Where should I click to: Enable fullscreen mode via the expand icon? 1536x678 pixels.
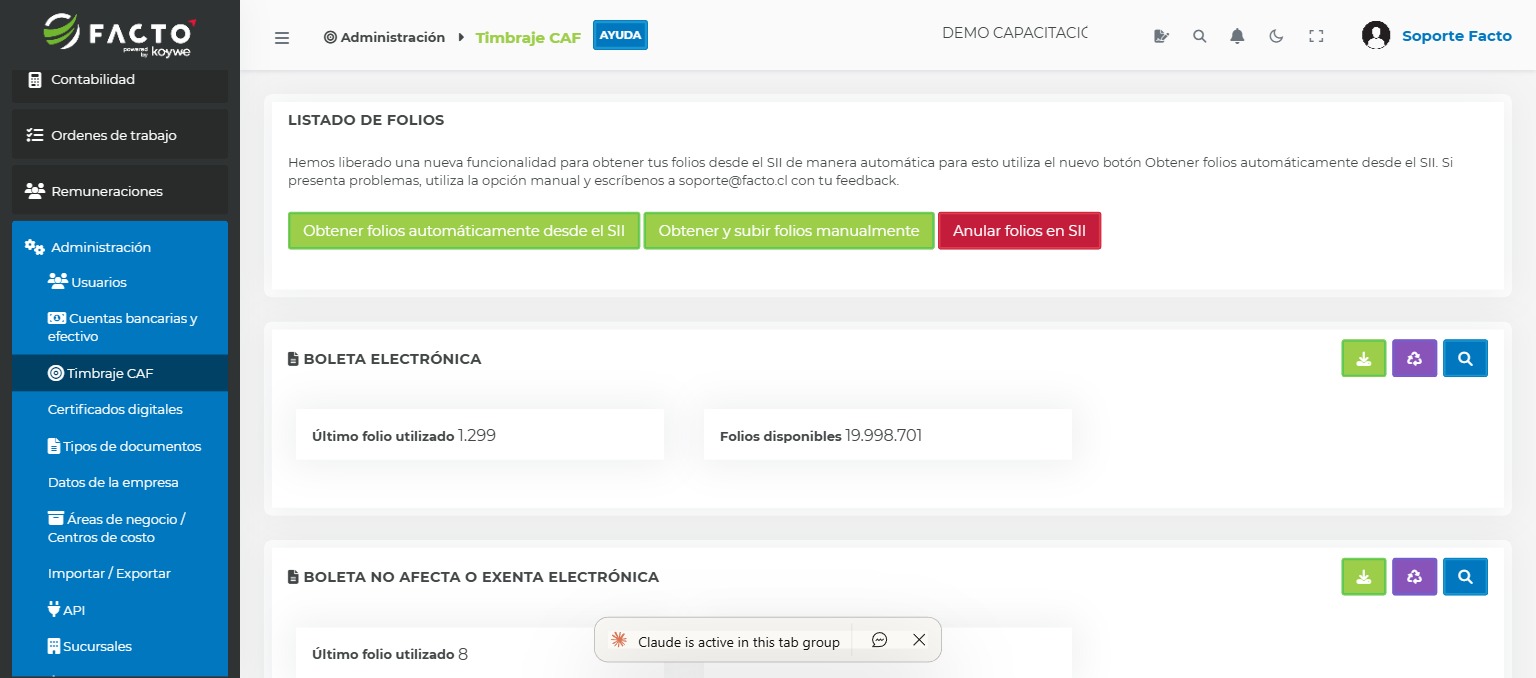[x=1316, y=36]
